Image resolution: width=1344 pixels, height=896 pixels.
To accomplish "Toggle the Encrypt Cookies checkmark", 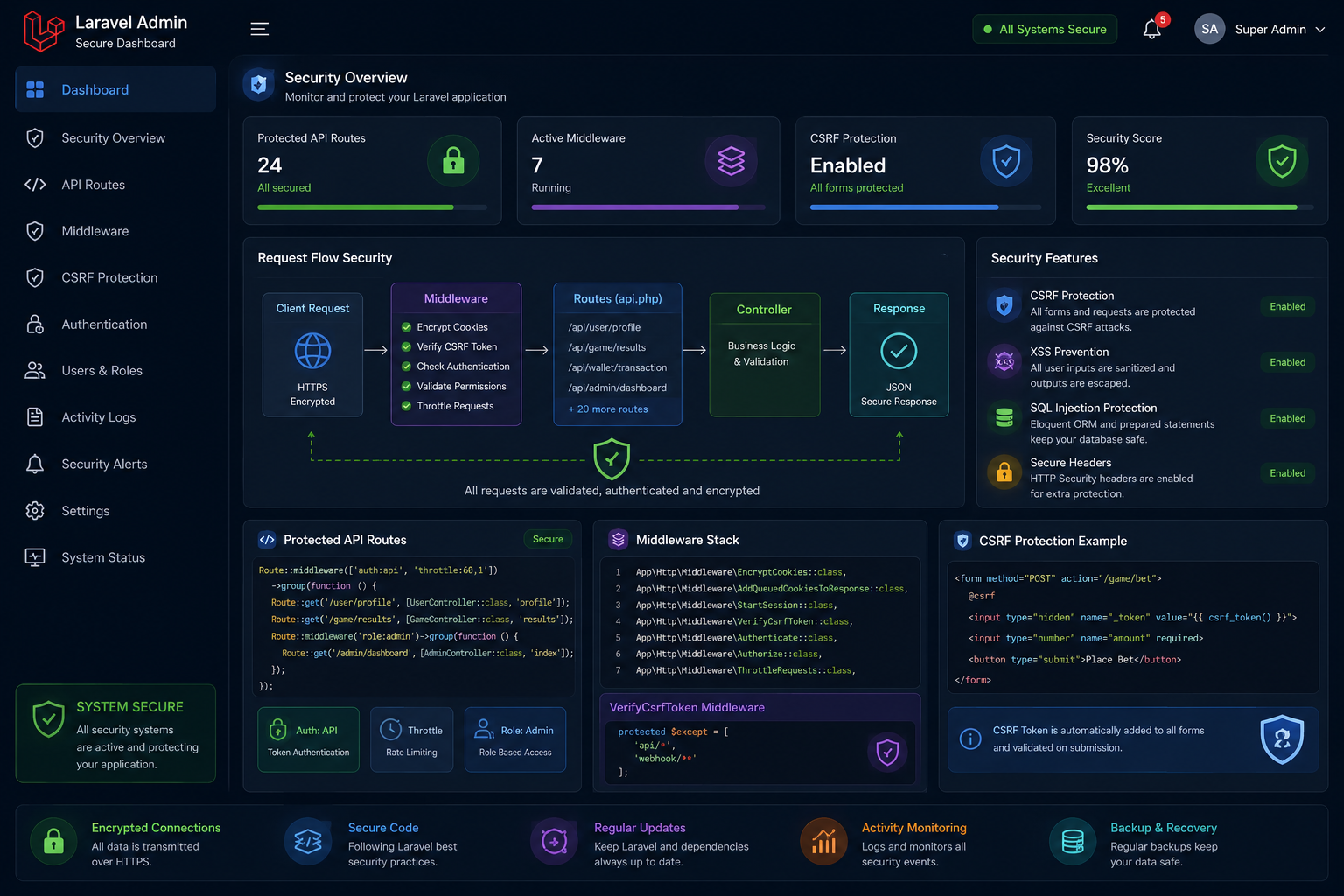I will coord(406,327).
